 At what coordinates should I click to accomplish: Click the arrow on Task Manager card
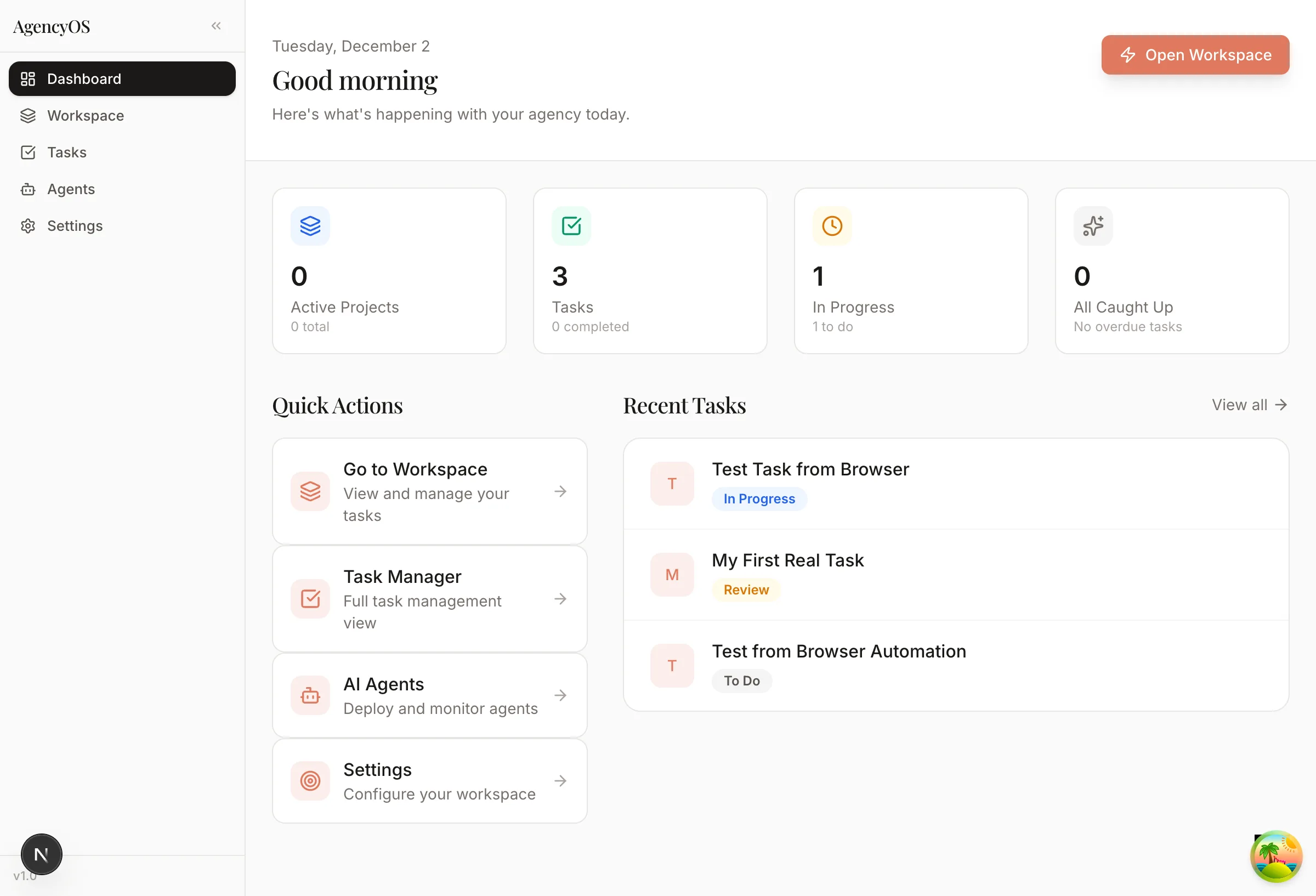click(560, 599)
